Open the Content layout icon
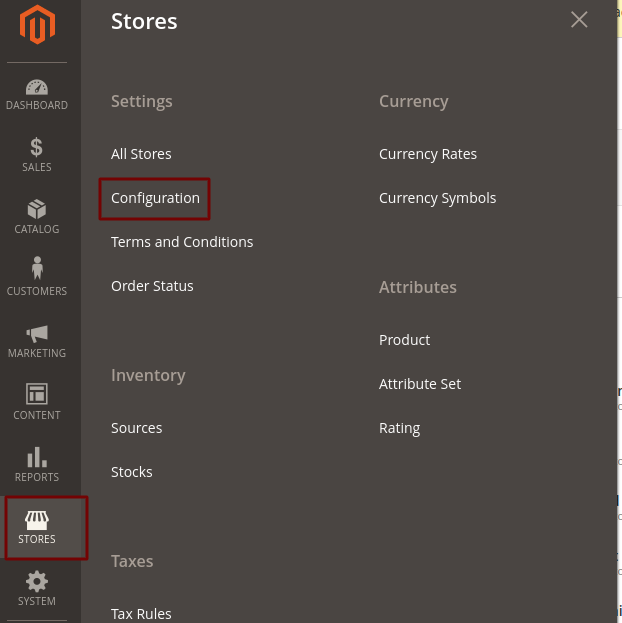The image size is (622, 623). click(37, 394)
